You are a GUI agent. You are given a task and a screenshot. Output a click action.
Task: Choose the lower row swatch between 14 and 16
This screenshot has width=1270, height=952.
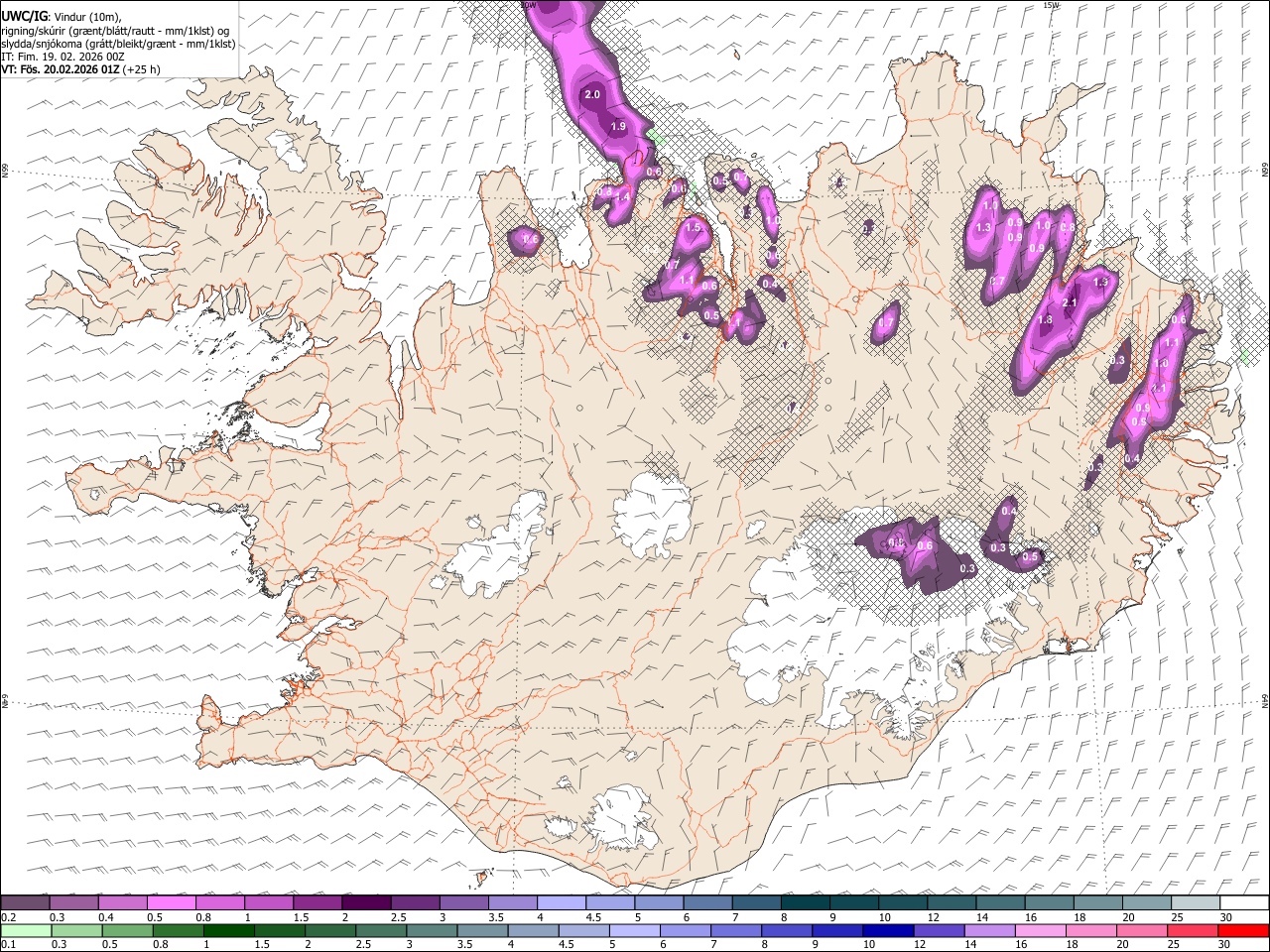coord(988,930)
